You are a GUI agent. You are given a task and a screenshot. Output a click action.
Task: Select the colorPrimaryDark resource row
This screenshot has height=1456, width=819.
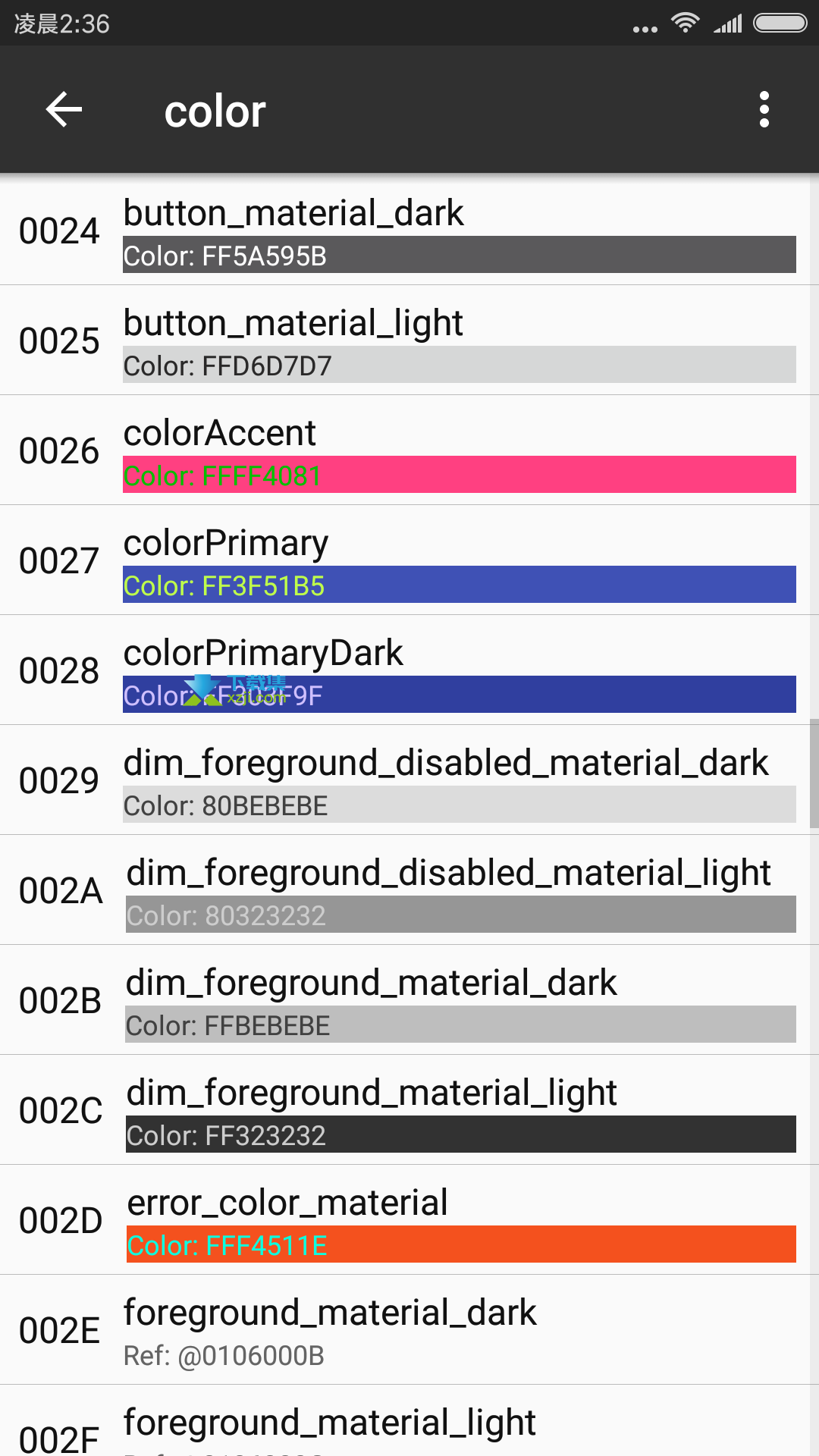(x=409, y=670)
